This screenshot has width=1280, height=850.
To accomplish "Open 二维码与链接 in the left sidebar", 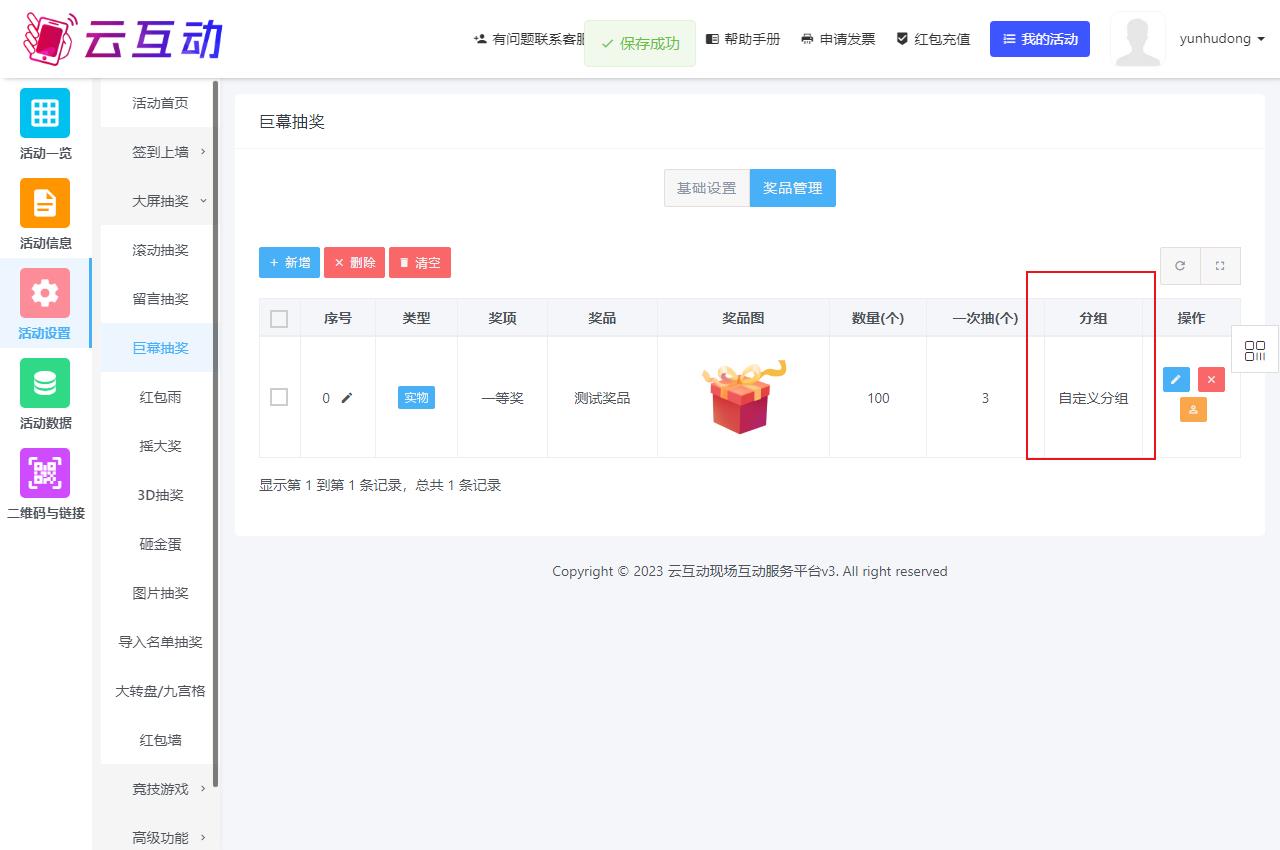I will [x=45, y=485].
